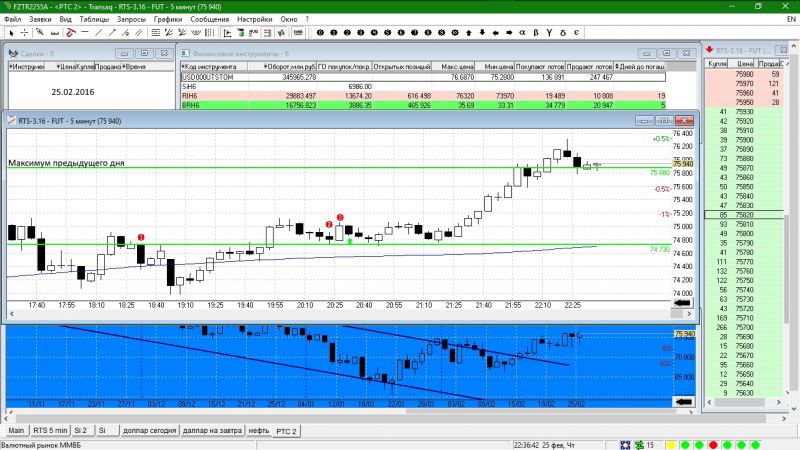Restore the Сделки window size
This screenshot has height=450, width=800.
(x=144, y=53)
